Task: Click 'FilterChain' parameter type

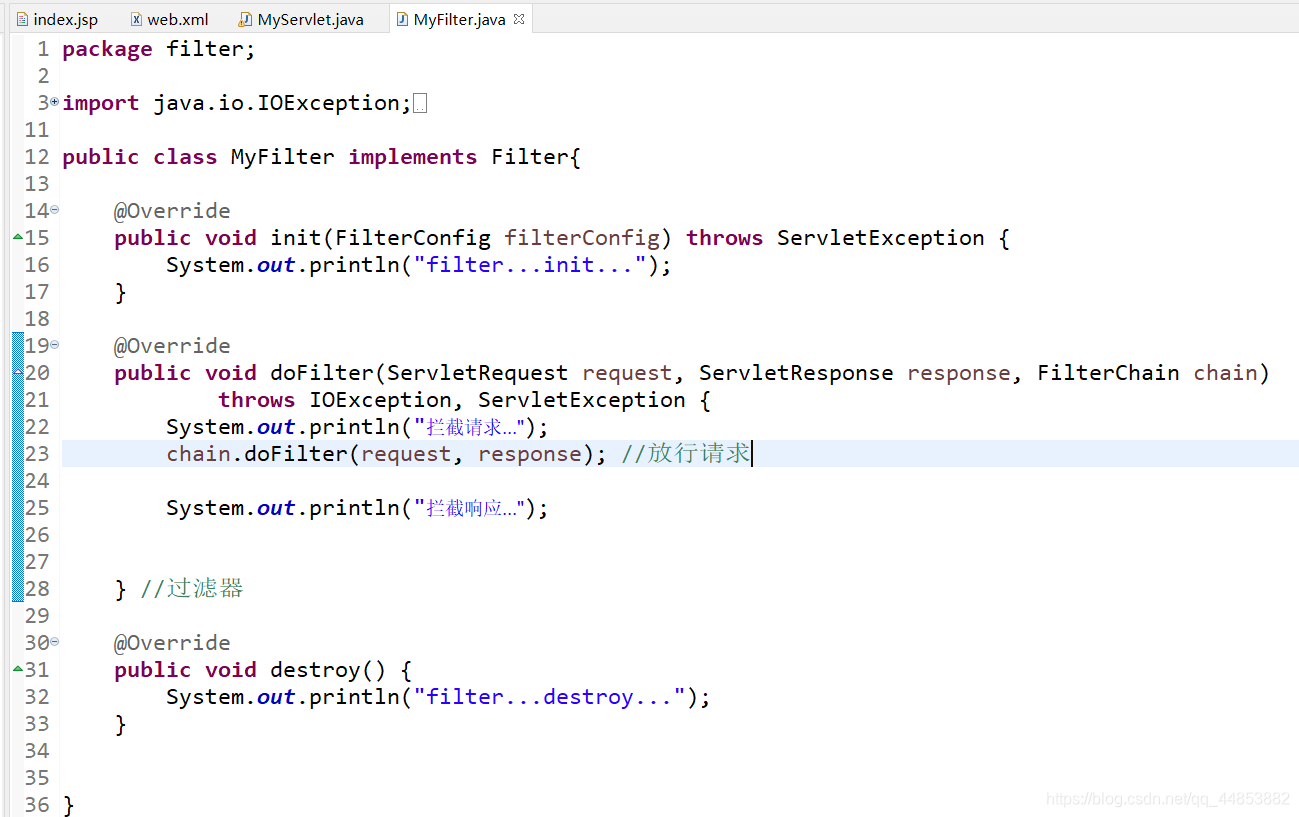Action: (x=1108, y=373)
